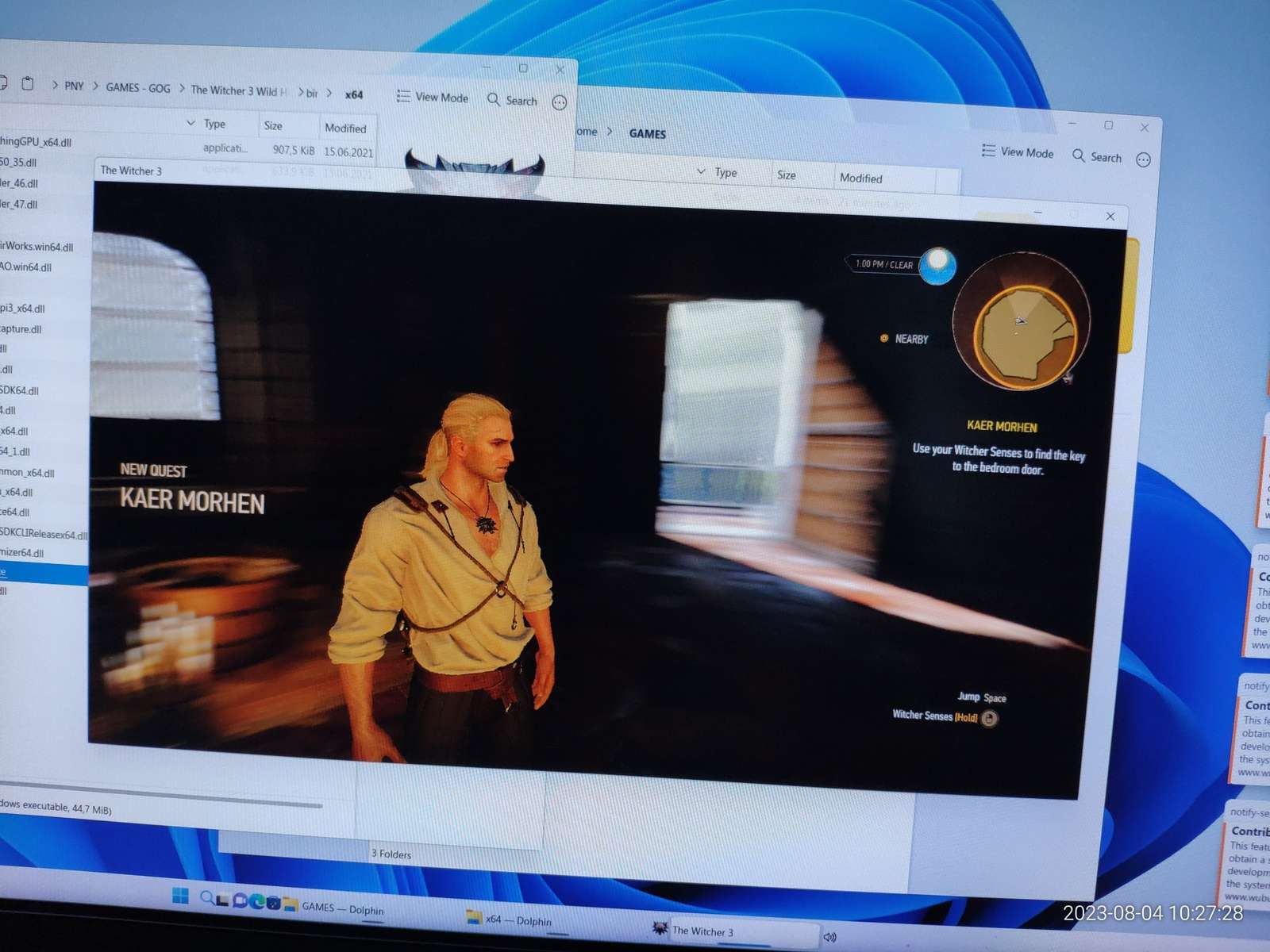The width and height of the screenshot is (1270, 952).
Task: Open the menu icon in x64 Dolphin window
Action: 560,103
